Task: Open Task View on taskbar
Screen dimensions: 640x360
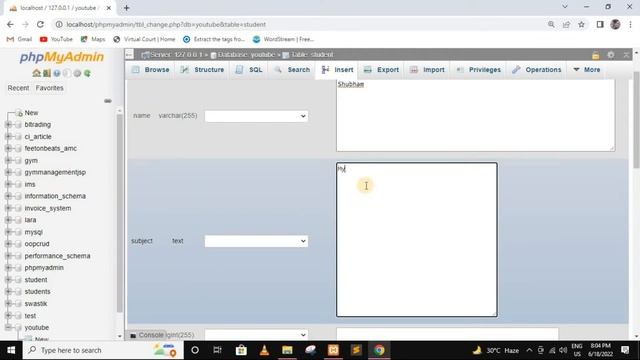Action: click(x=217, y=350)
